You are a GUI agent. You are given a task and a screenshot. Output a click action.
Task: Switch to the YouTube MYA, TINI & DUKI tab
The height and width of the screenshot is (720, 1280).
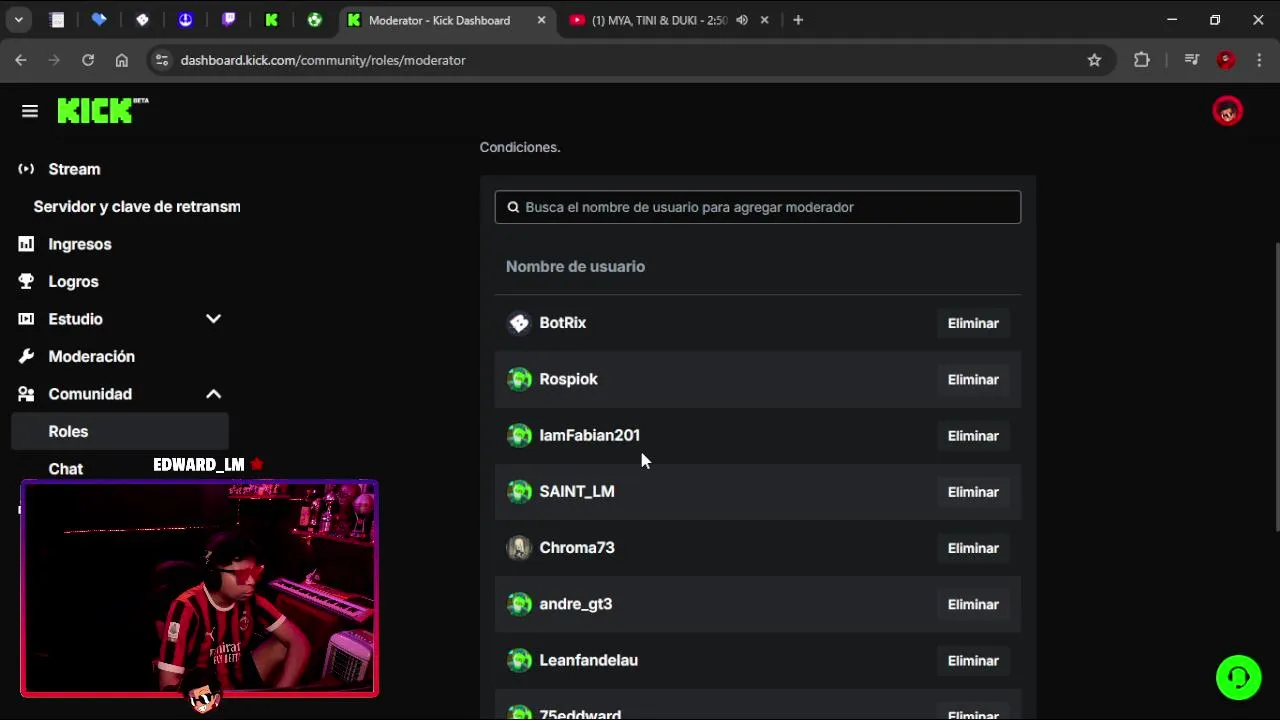coord(655,20)
